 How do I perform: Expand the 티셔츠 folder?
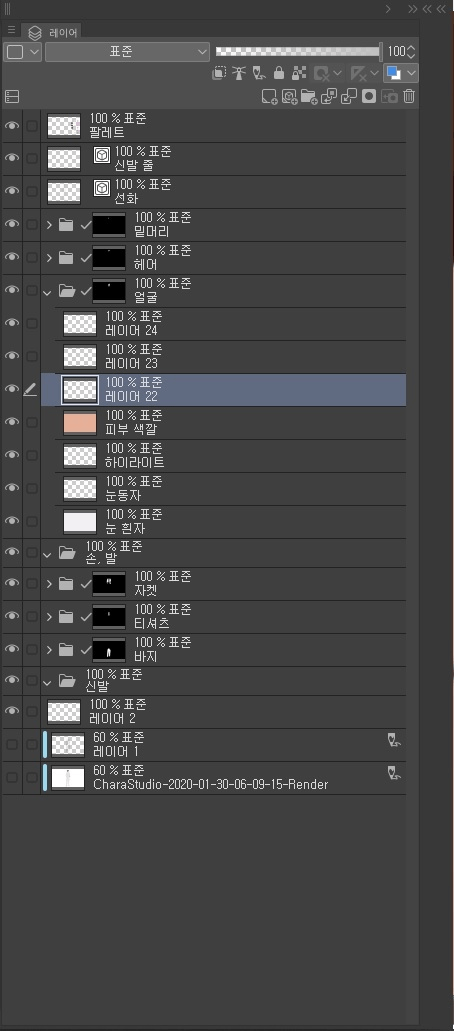tap(49, 617)
